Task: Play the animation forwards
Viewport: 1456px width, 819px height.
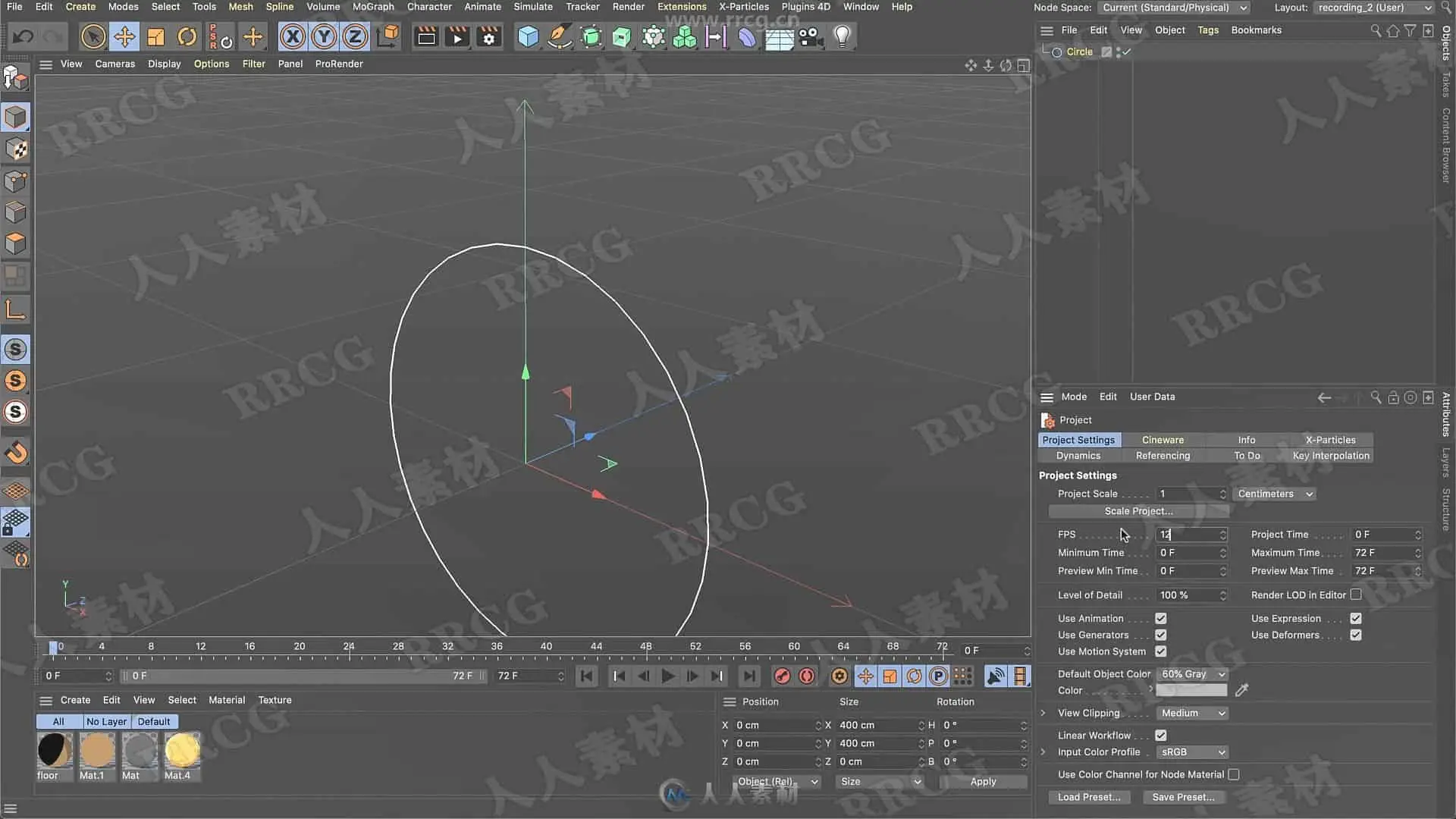Action: pyautogui.click(x=668, y=676)
